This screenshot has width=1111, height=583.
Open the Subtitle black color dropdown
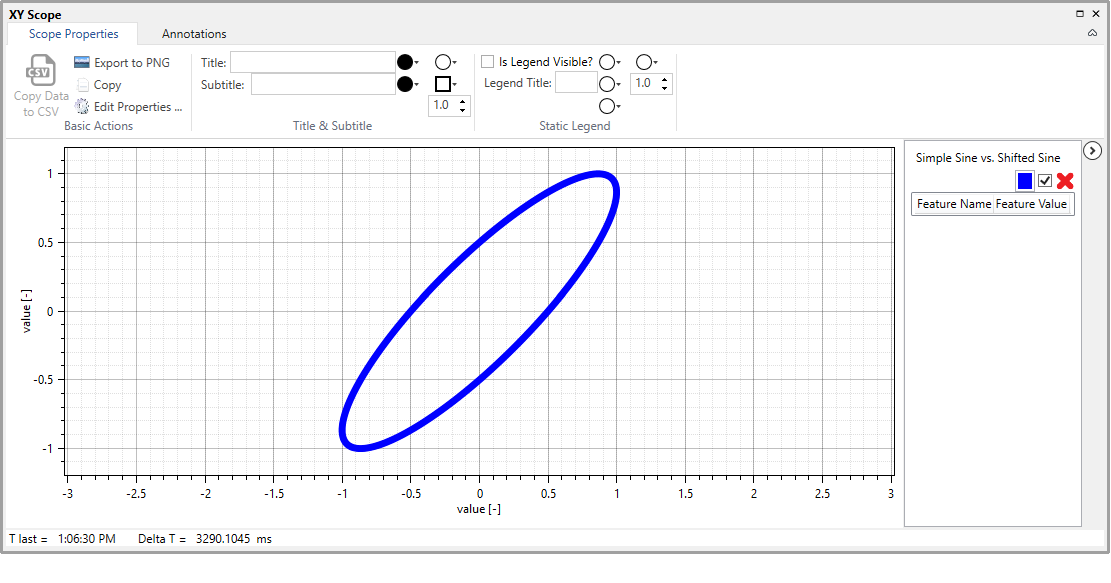(x=407, y=85)
